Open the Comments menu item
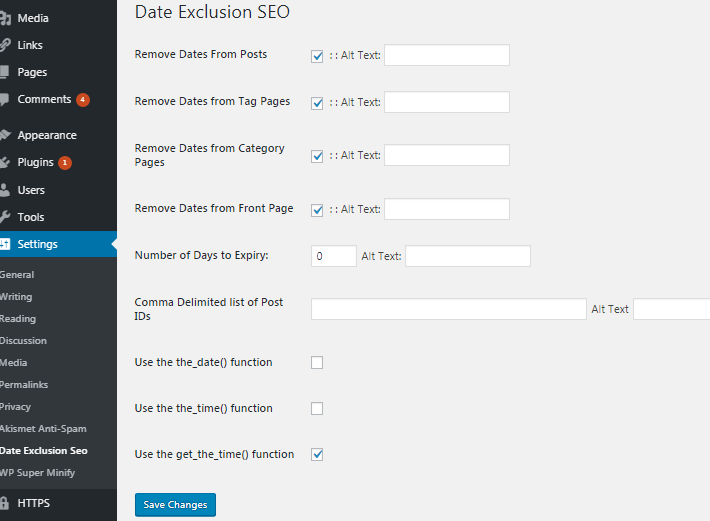The image size is (710, 521). pos(44,99)
